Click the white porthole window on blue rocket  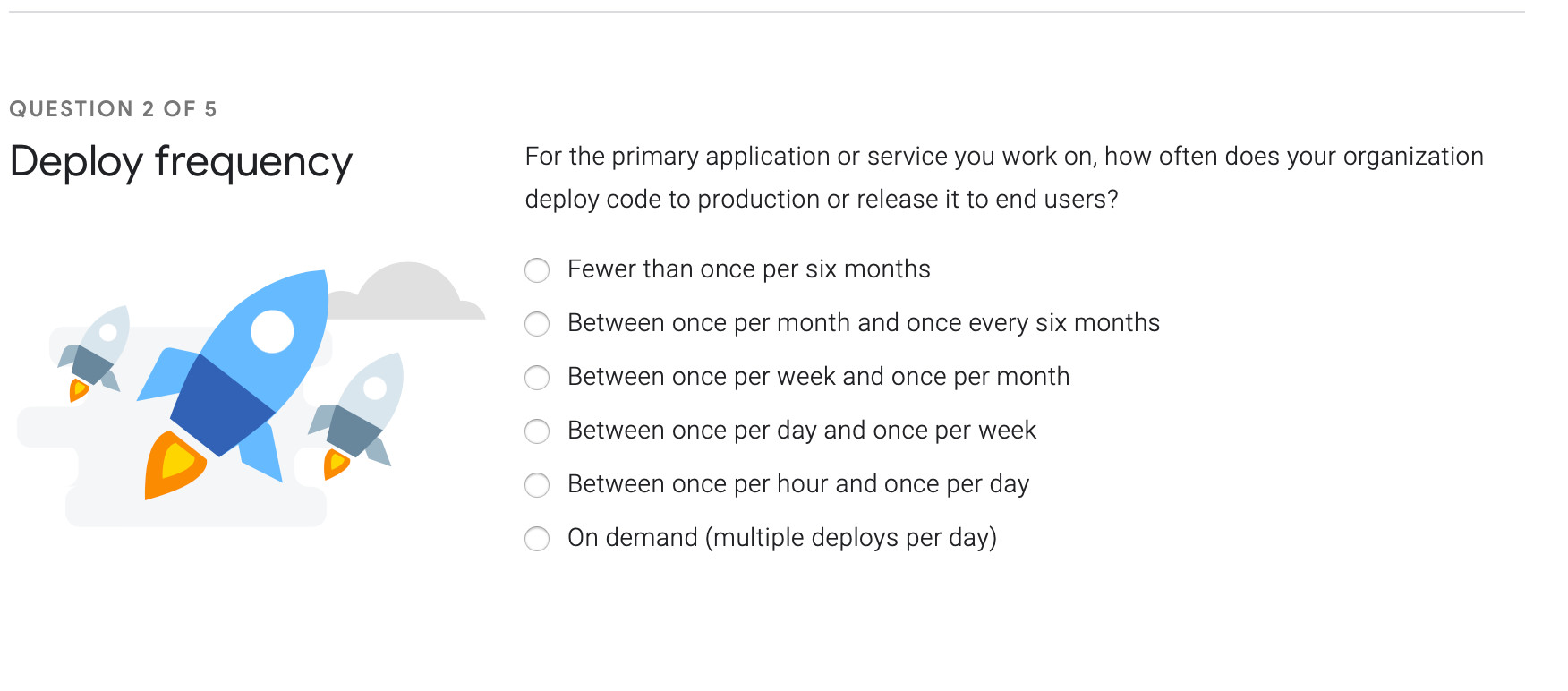(272, 331)
